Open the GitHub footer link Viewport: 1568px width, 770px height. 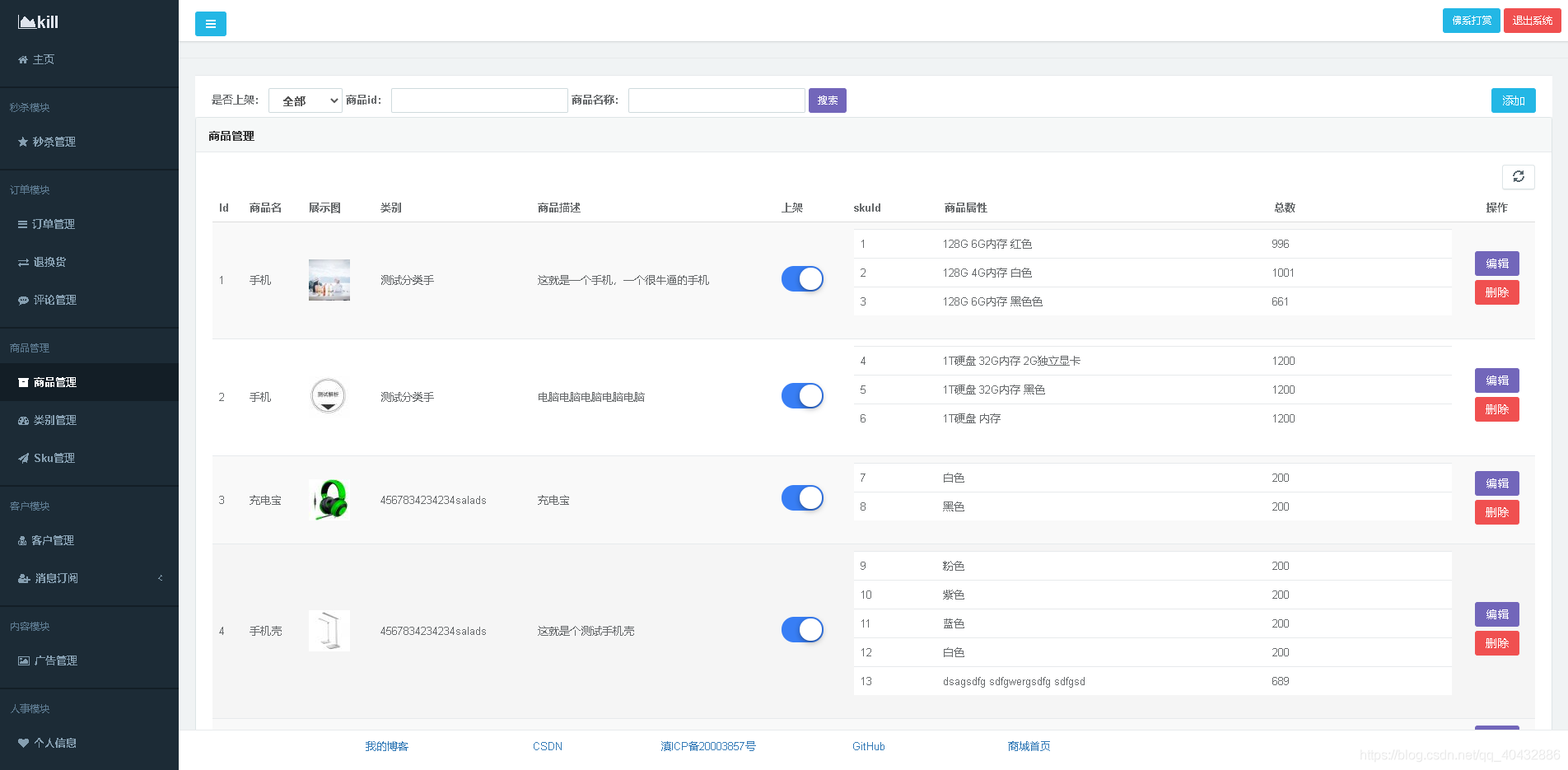click(868, 746)
